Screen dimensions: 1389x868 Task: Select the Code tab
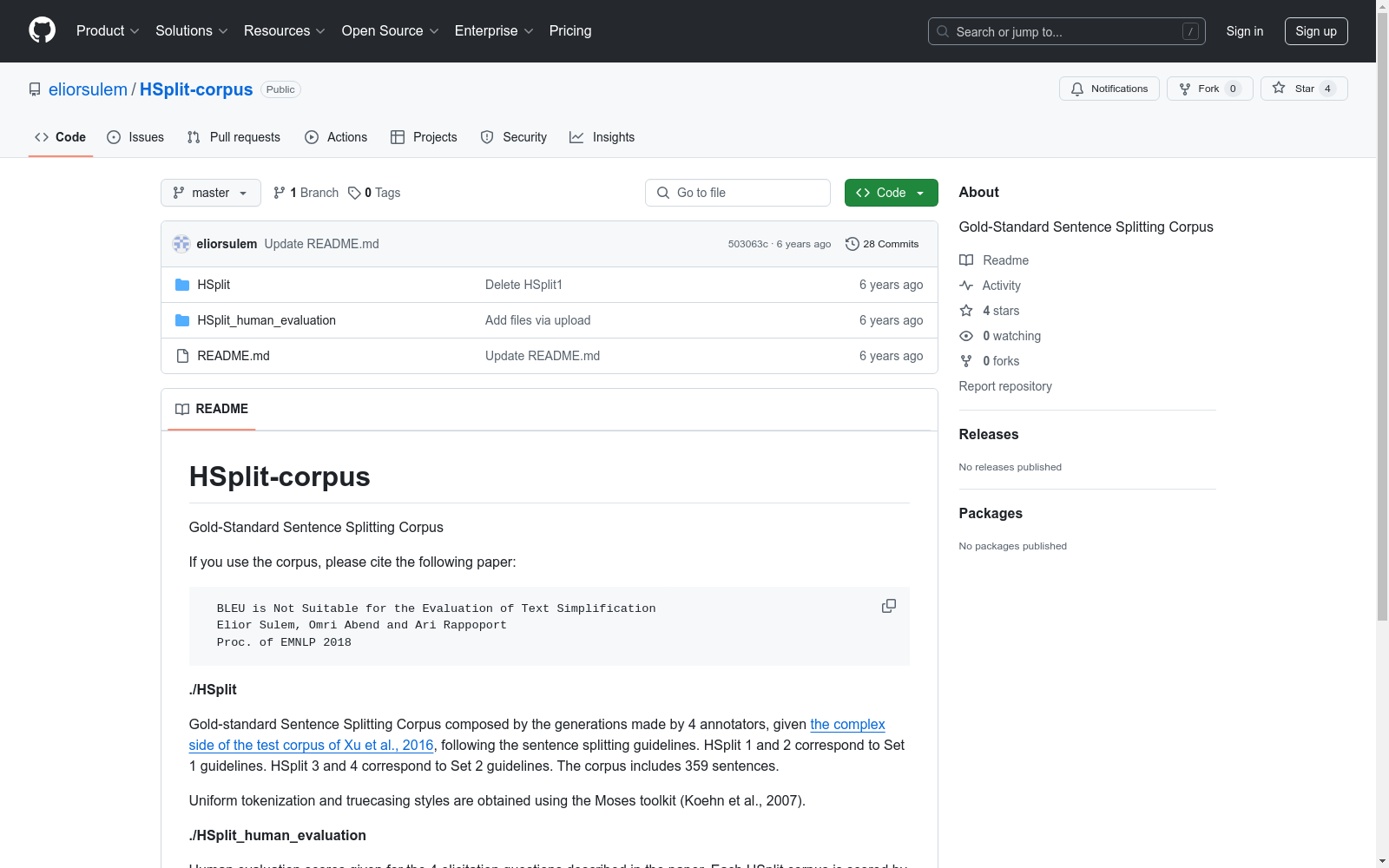61,137
